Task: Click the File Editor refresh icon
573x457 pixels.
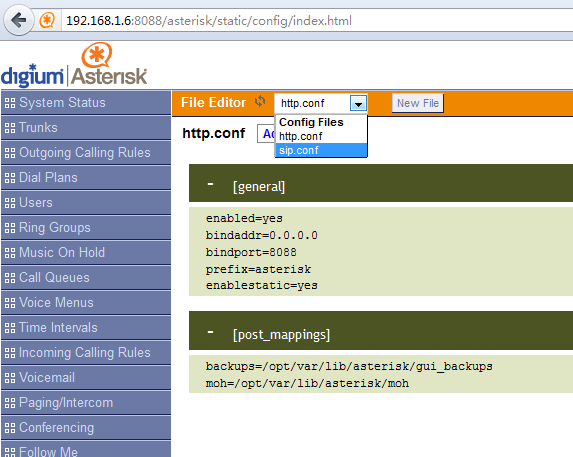Action: 260,101
